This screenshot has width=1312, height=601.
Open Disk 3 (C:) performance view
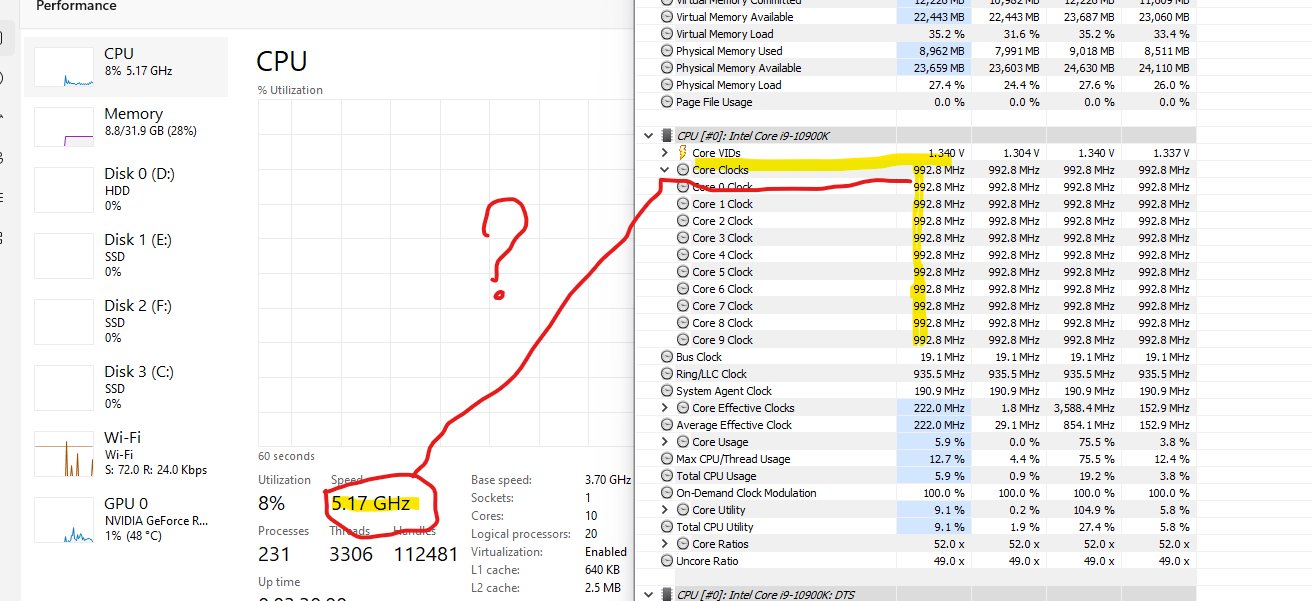coord(127,387)
